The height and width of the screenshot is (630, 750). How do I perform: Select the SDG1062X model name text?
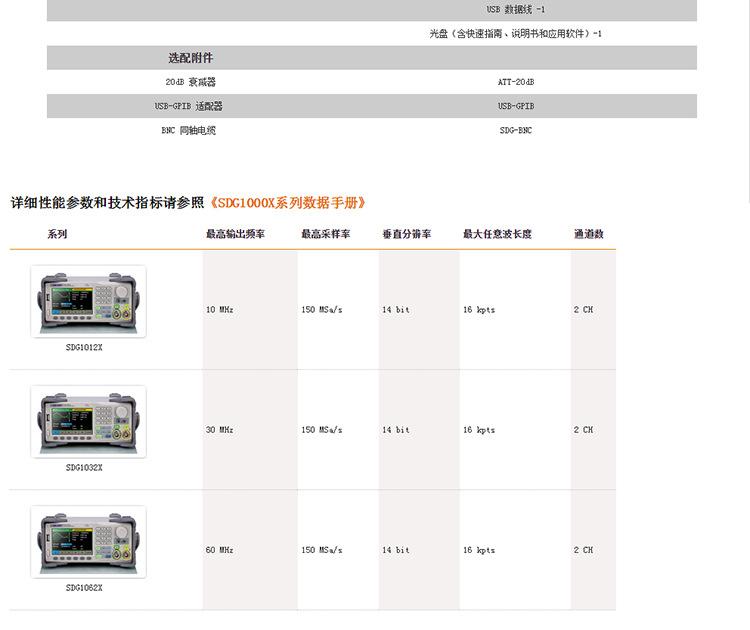click(84, 587)
